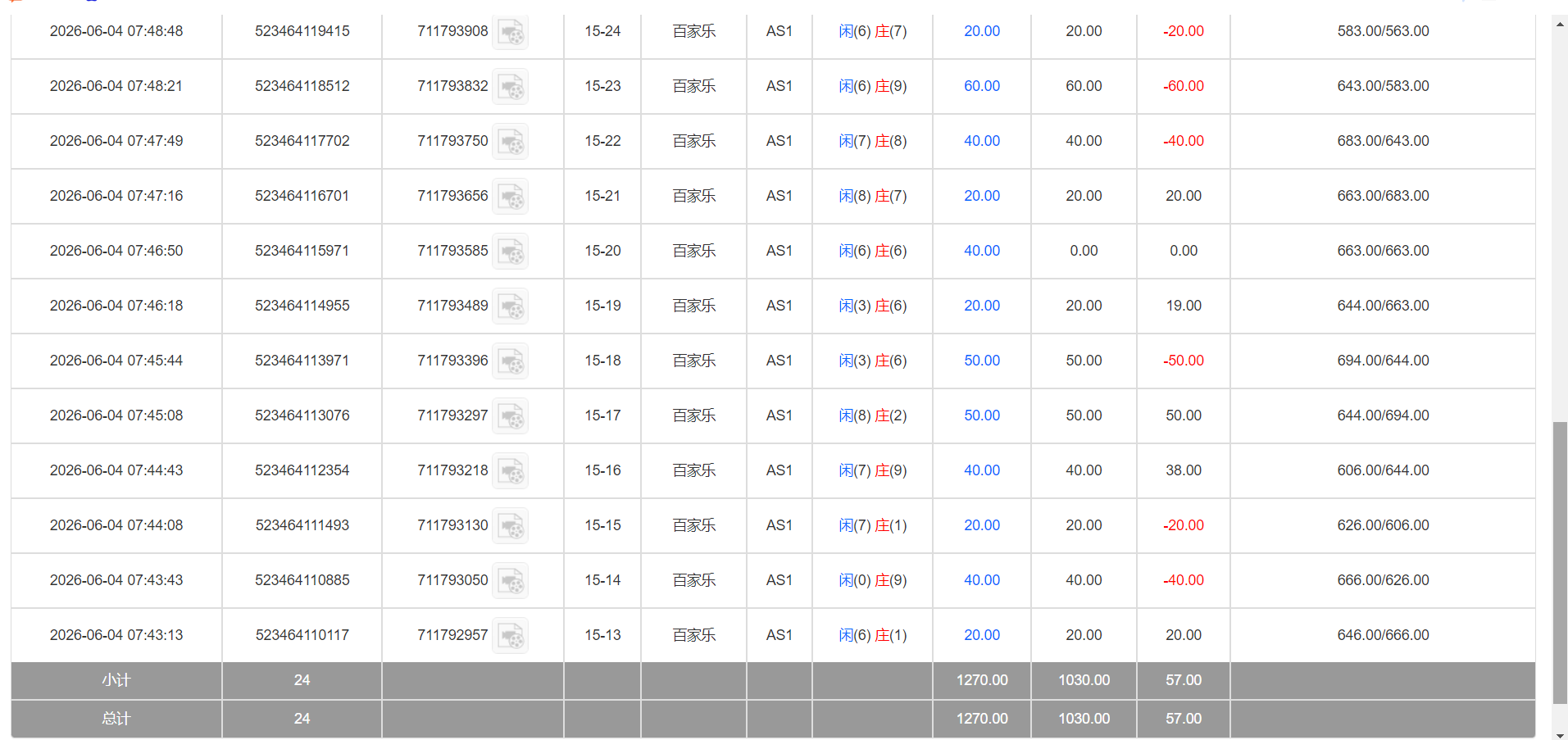Click result 闲(6) 庄(7) in row 15-24
The width and height of the screenshot is (1568, 740).
(x=873, y=31)
